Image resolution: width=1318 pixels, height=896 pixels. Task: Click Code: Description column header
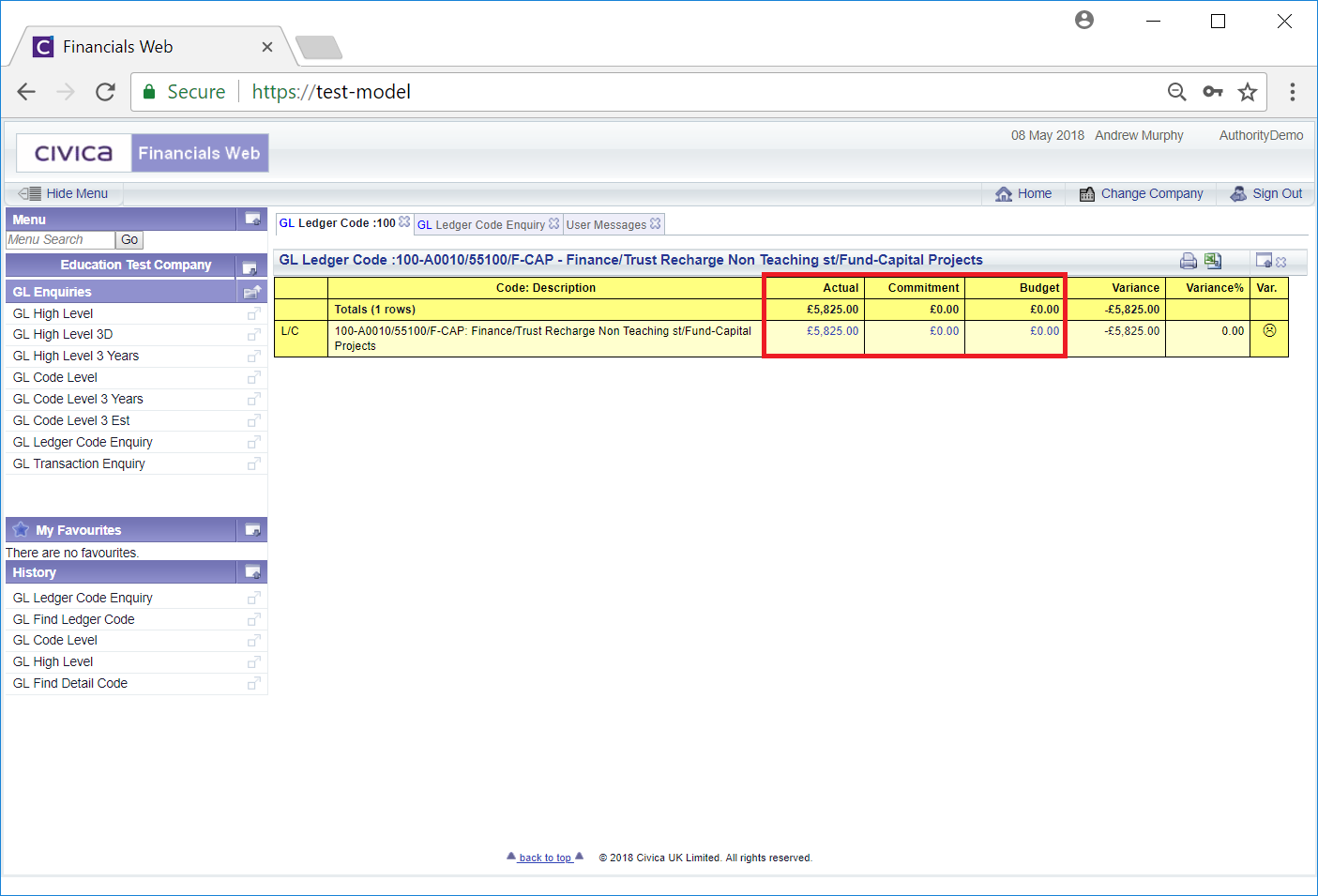(546, 288)
